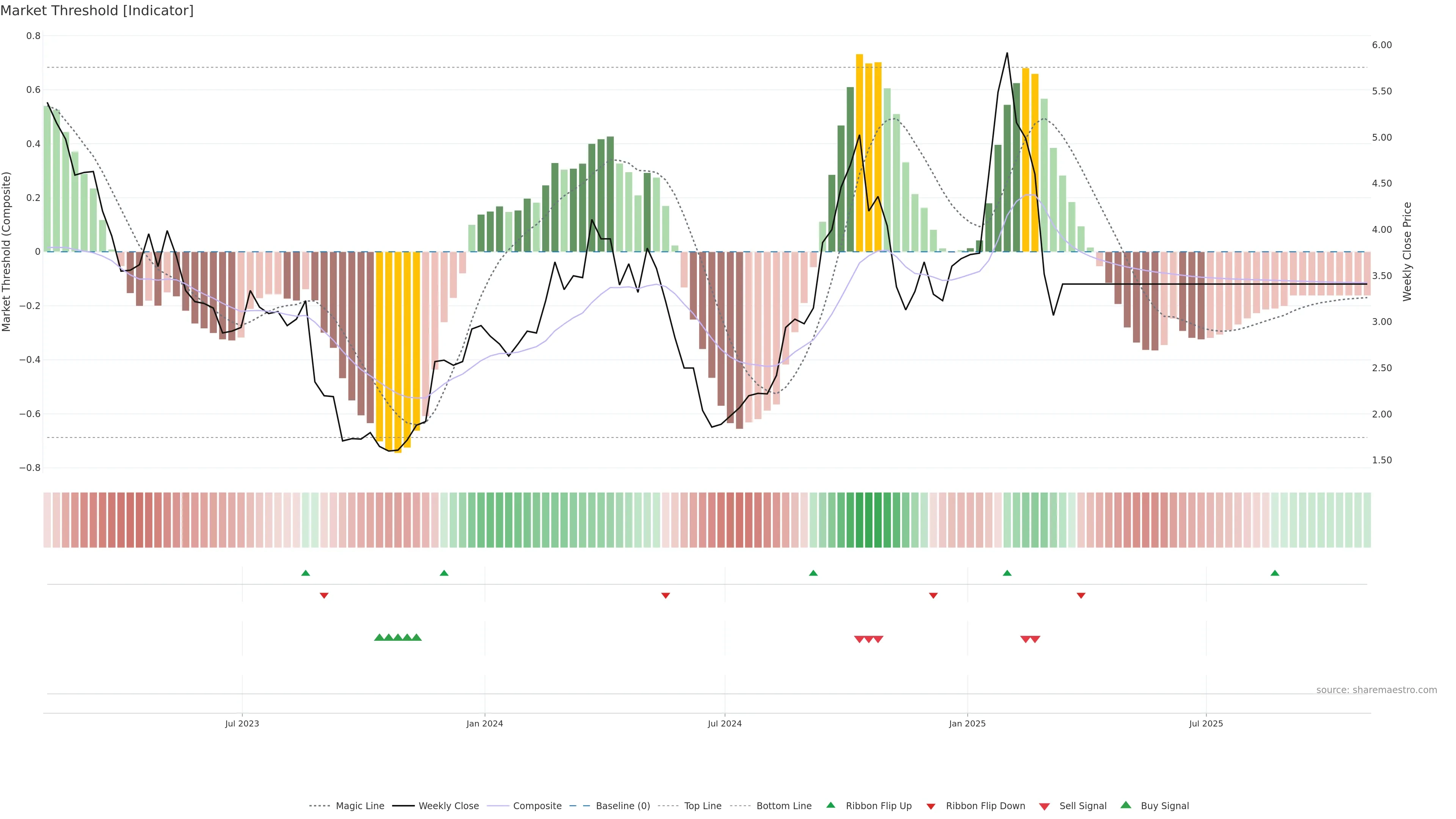The image size is (1456, 819).
Task: Click Ribbon Flip Up legend triangle icon
Action: (x=830, y=805)
